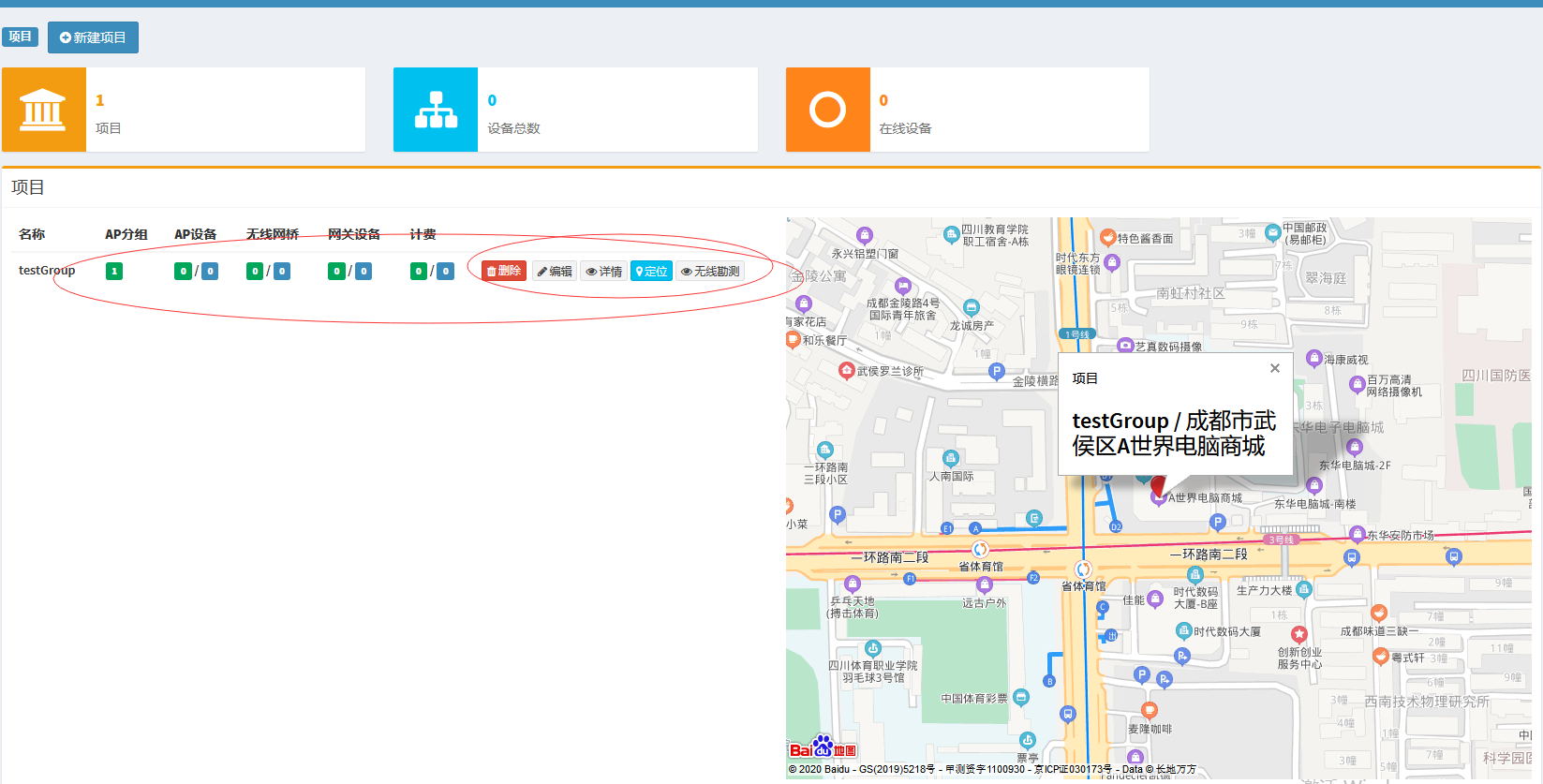1543x784 pixels.
Task: Click the orange building project icon tile
Action: pos(44,110)
